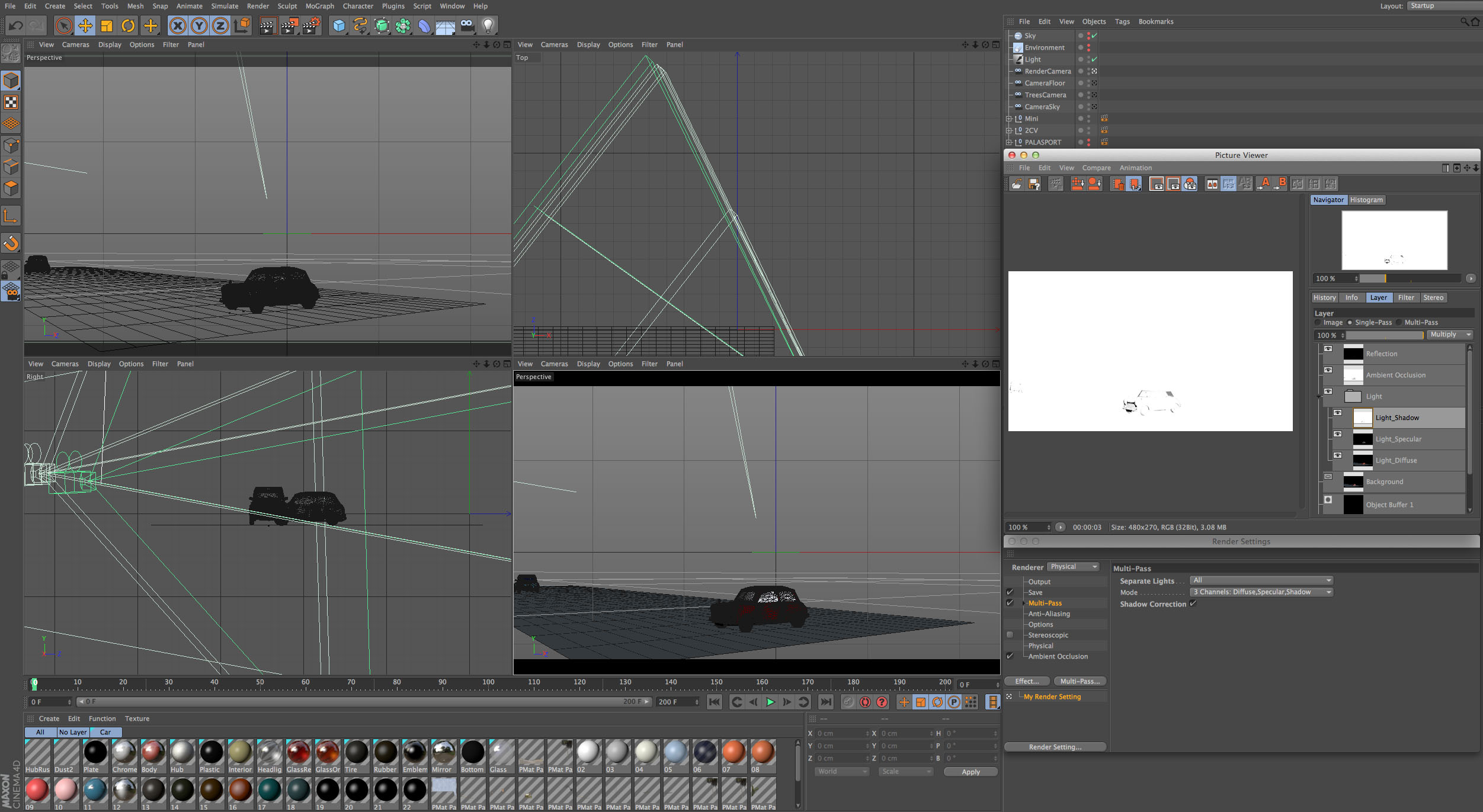The width and height of the screenshot is (1483, 812).
Task: Click the Navigator zoom slider
Action: click(1409, 278)
